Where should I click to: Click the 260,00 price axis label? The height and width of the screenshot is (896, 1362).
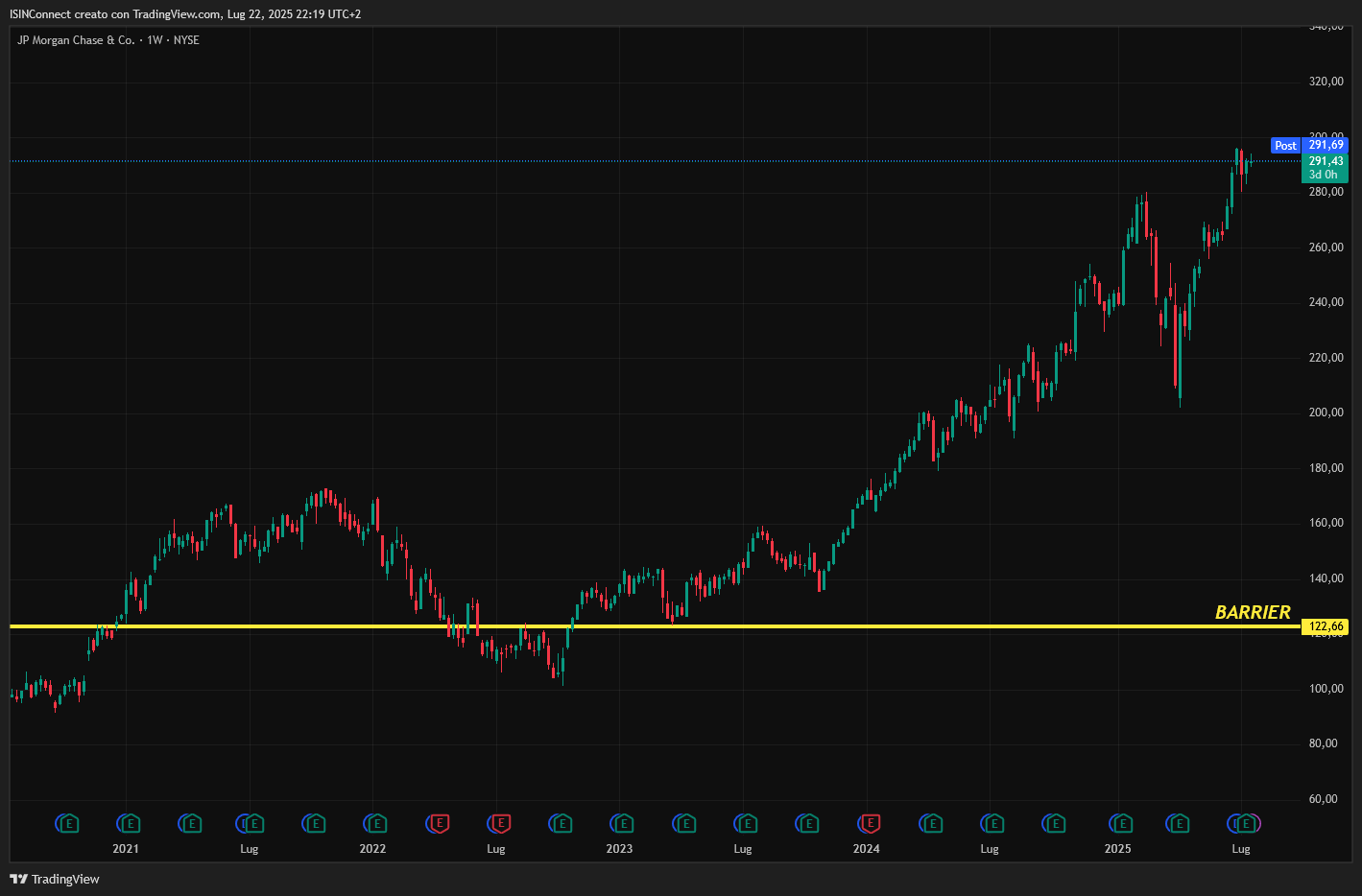click(1326, 248)
